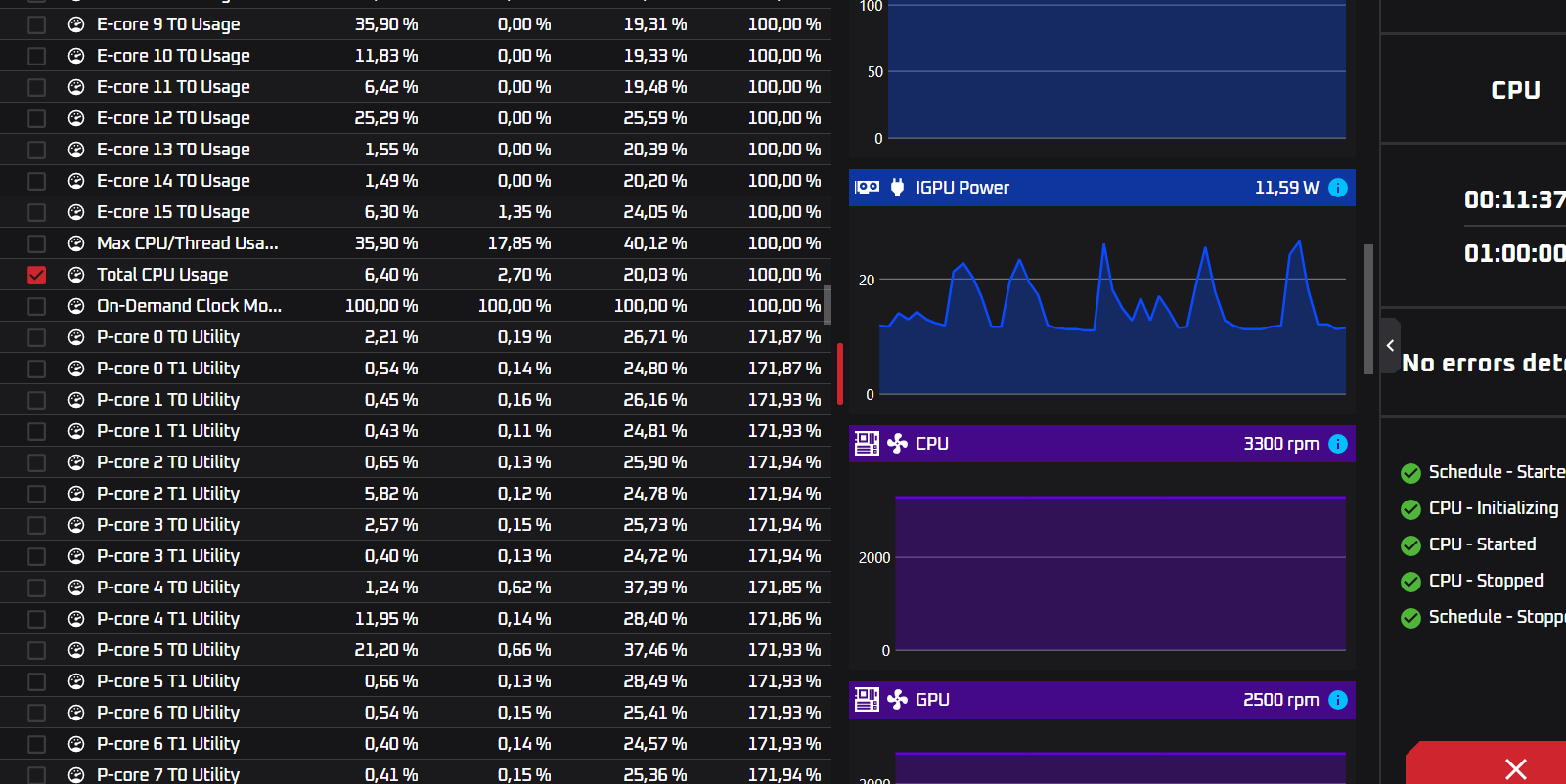Viewport: 1566px width, 784px height.
Task: Click the sensor icon beside Total CPU Usage
Action: pyautogui.click(x=76, y=275)
